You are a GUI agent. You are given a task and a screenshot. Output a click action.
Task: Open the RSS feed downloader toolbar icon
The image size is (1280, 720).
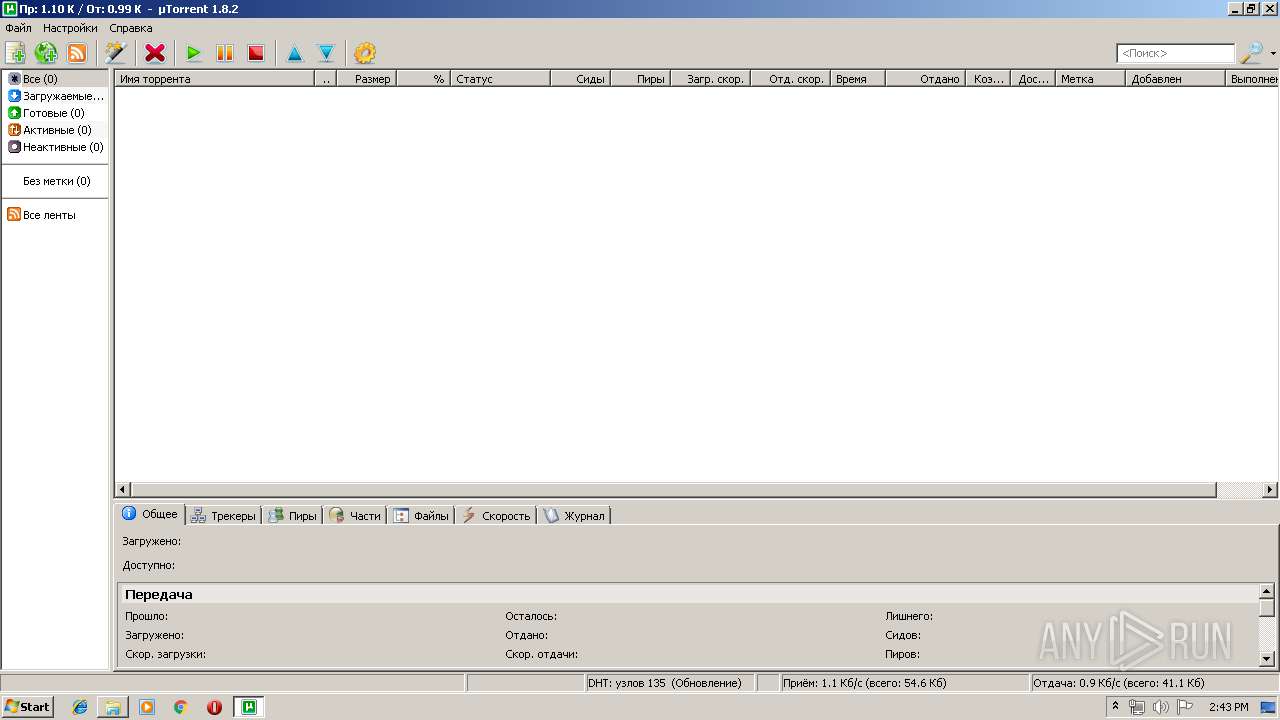[77, 53]
